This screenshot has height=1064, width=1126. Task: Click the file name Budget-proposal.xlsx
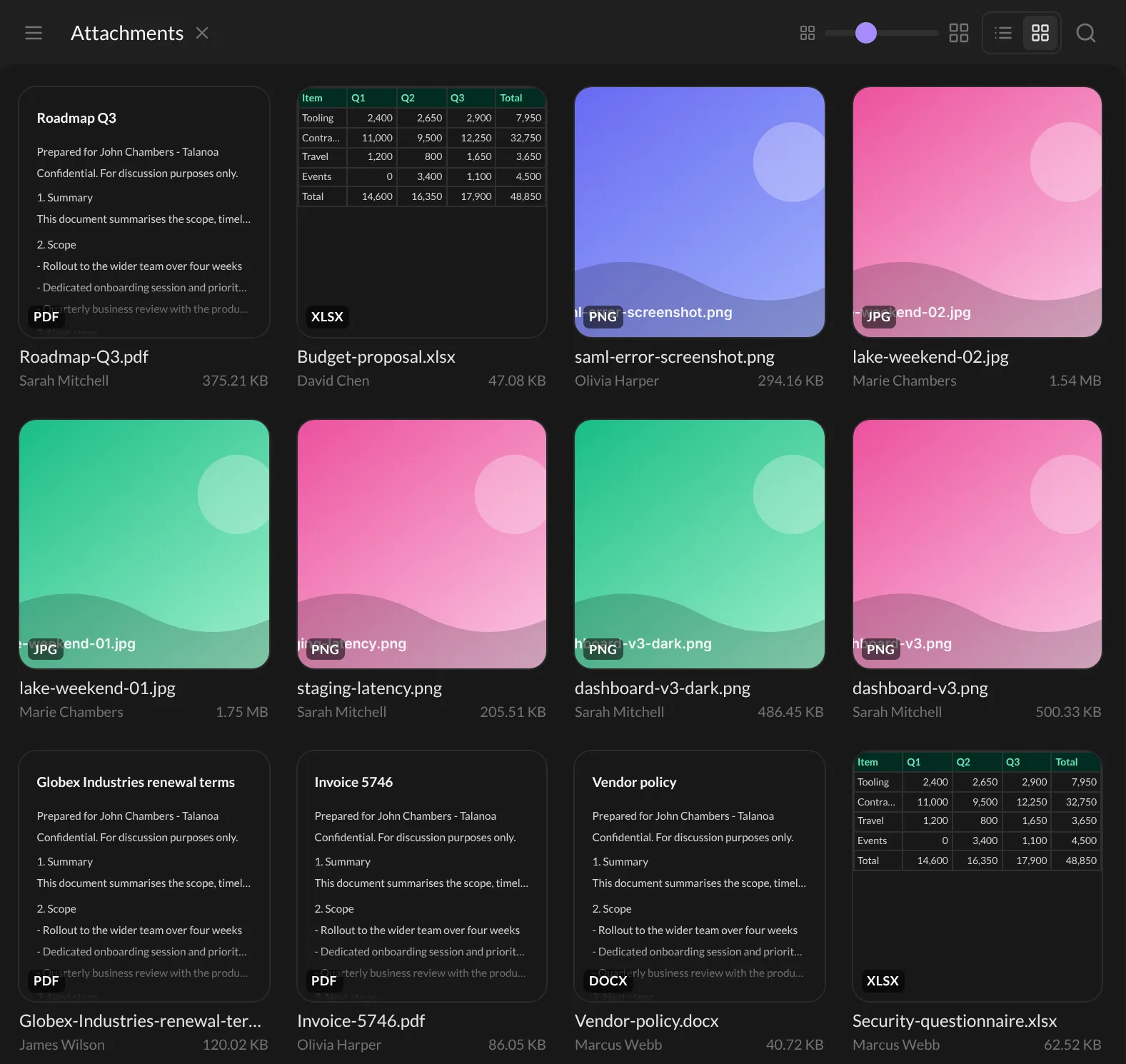point(376,356)
